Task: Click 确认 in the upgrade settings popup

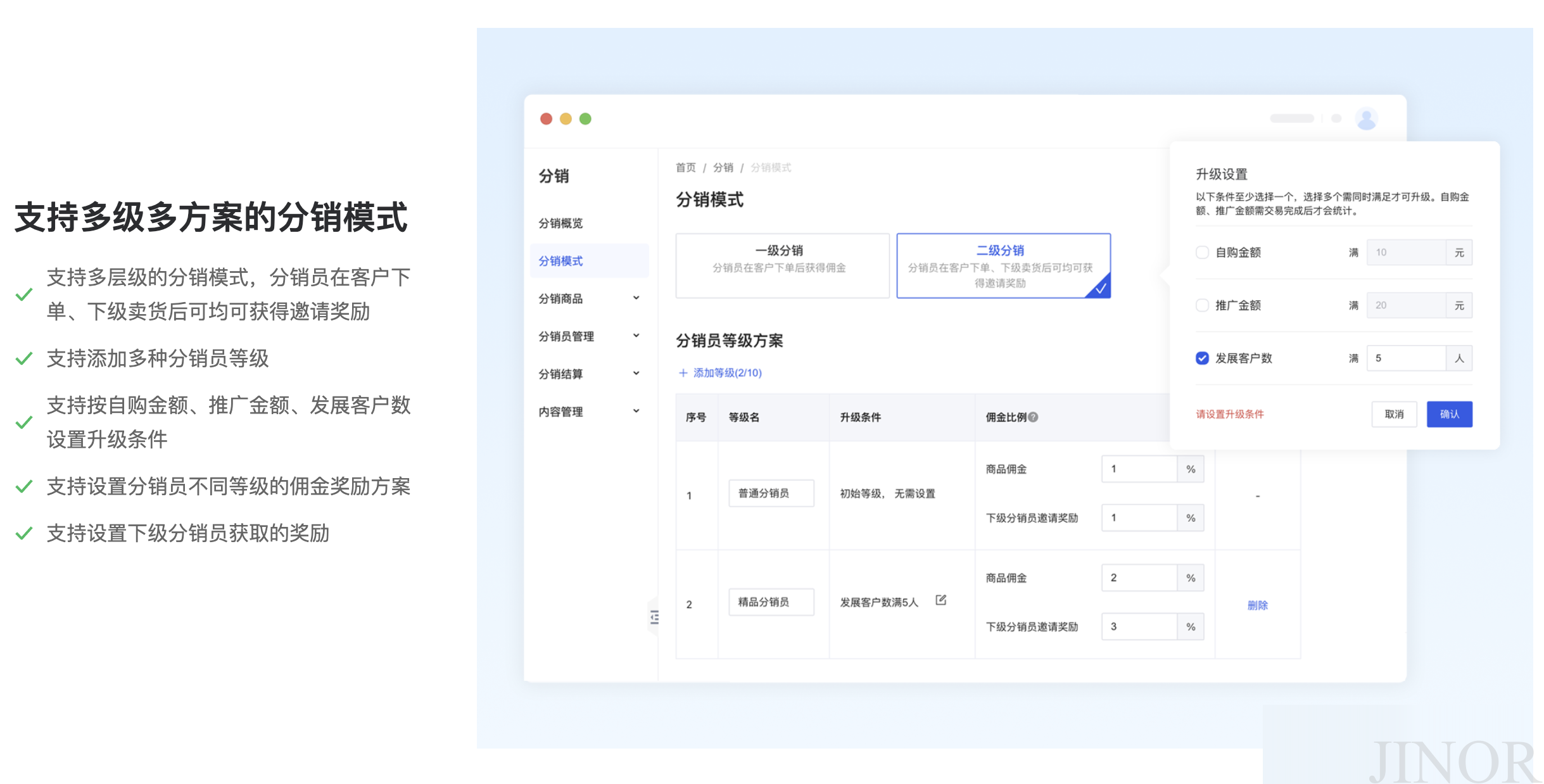Action: tap(1449, 414)
